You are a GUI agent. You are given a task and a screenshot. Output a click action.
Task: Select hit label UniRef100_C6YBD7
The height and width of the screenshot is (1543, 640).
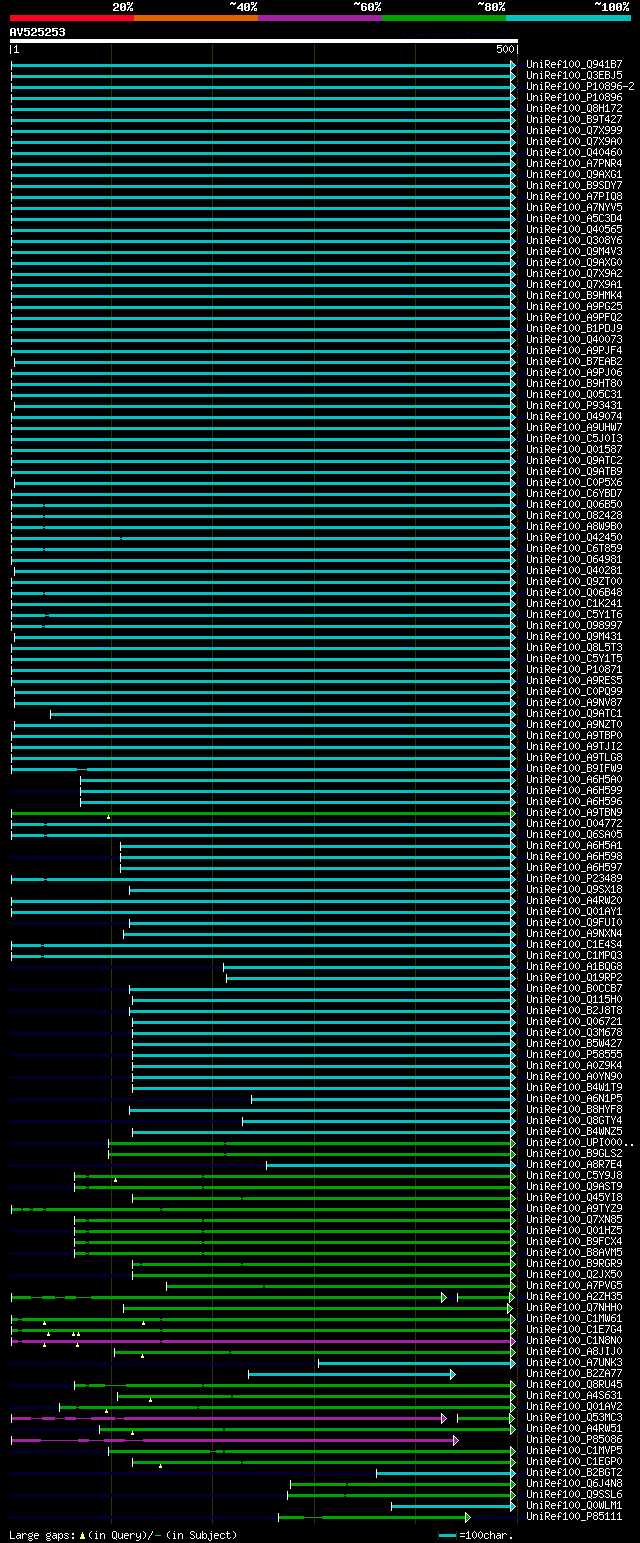(x=574, y=494)
